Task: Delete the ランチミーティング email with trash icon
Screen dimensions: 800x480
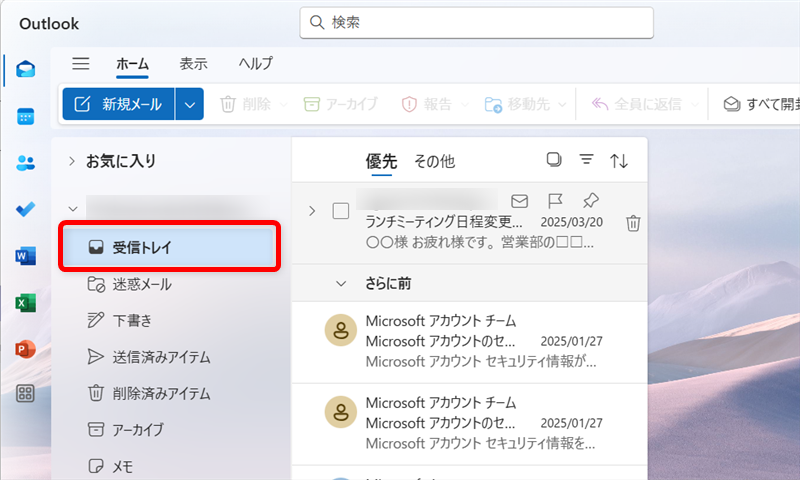Action: (x=633, y=223)
